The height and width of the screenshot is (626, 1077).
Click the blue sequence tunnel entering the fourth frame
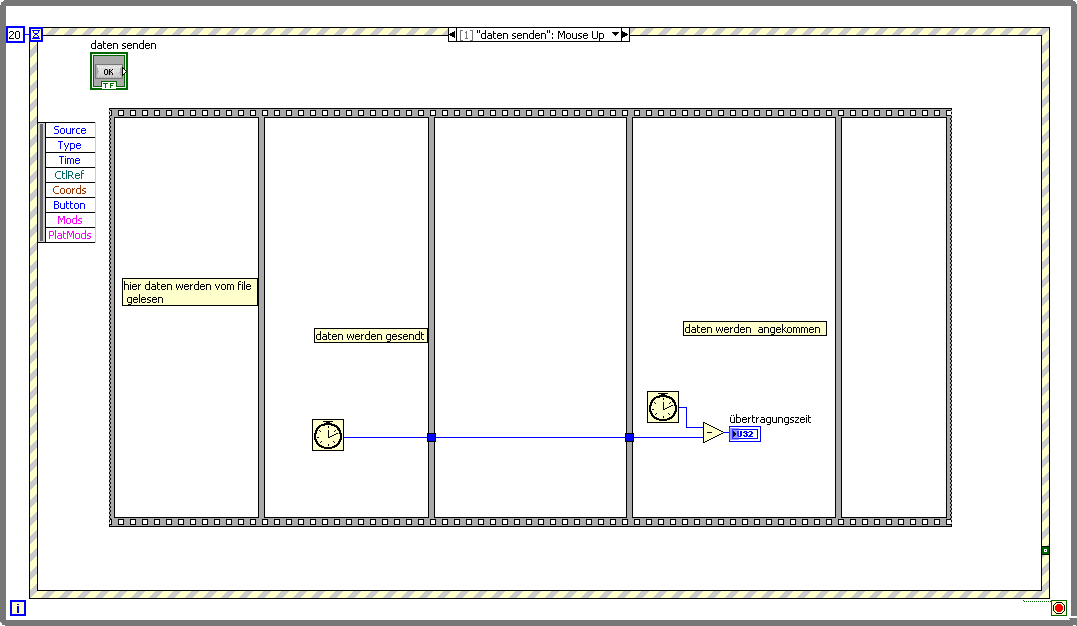pos(629,438)
